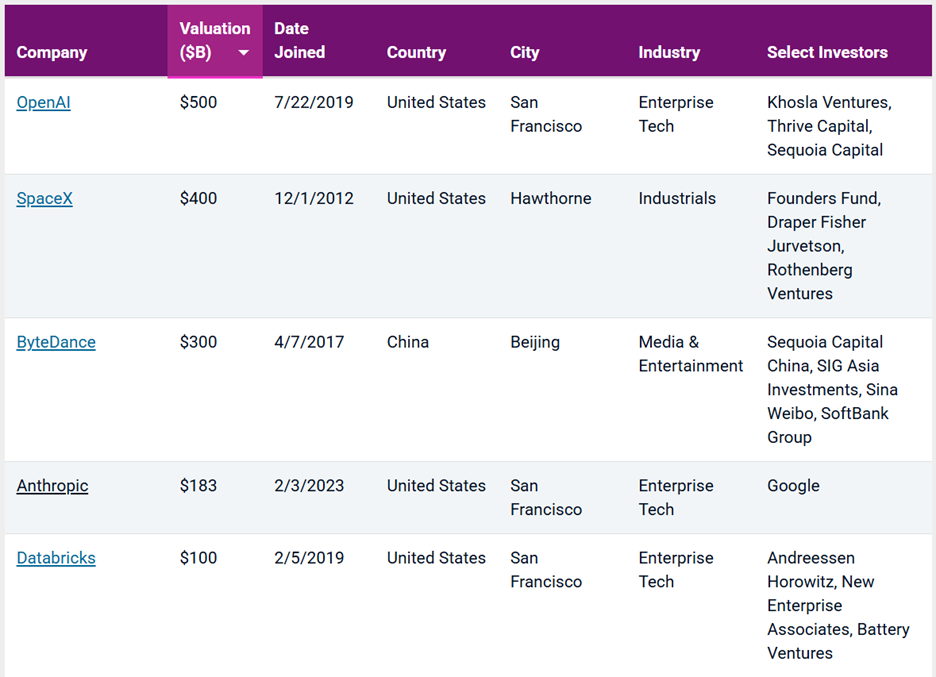The height and width of the screenshot is (677, 936).
Task: Click the Select Investors column header
Action: (827, 52)
